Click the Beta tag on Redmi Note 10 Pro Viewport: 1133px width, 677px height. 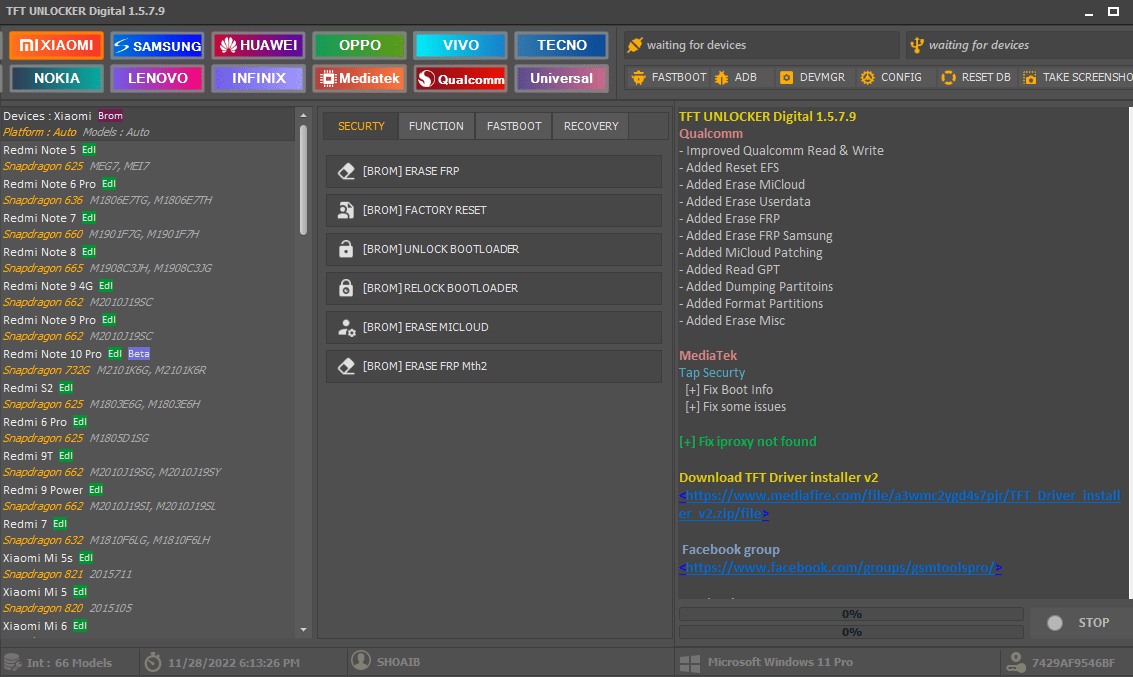pyautogui.click(x=139, y=353)
